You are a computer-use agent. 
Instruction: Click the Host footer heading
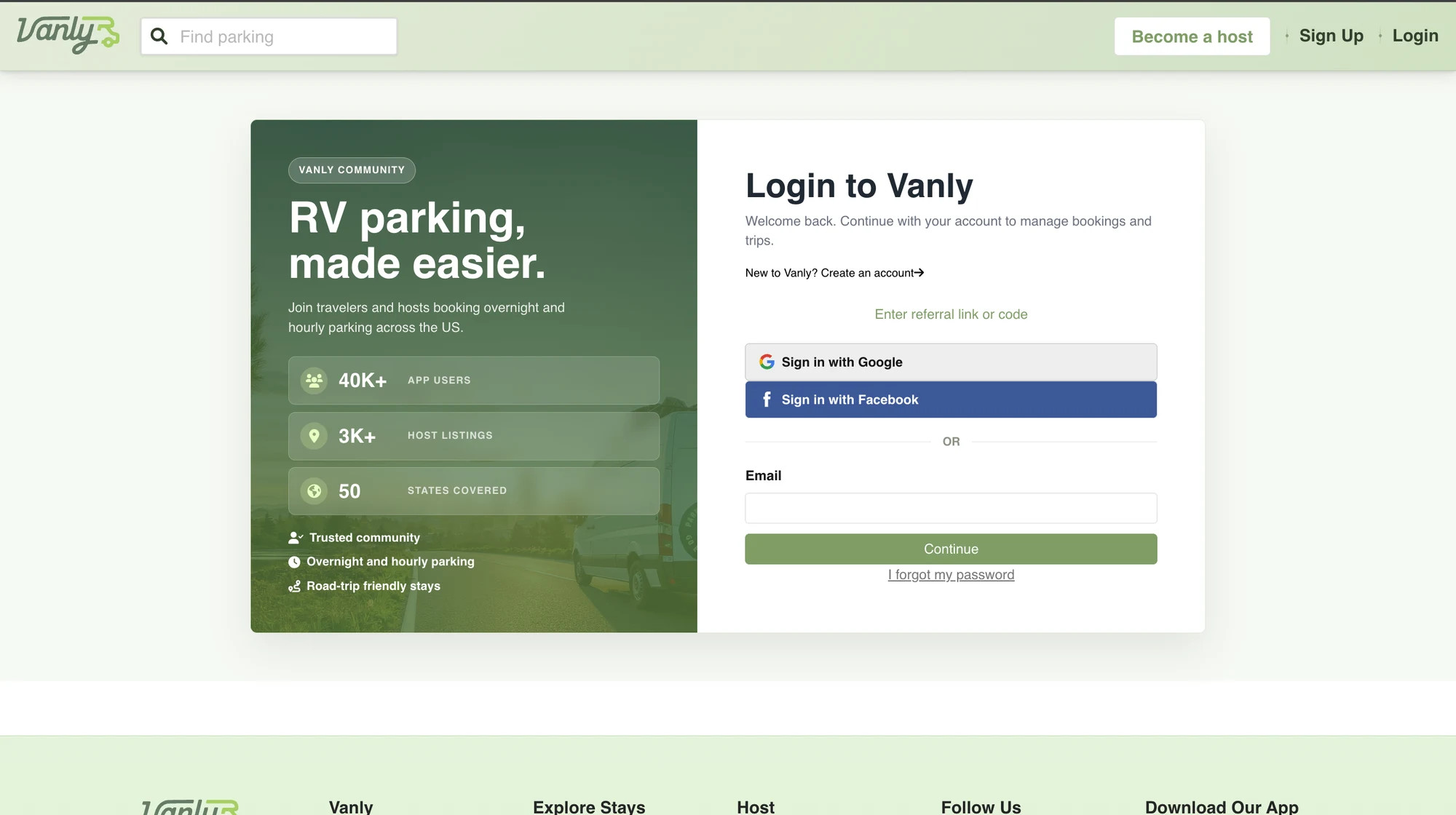click(x=756, y=807)
